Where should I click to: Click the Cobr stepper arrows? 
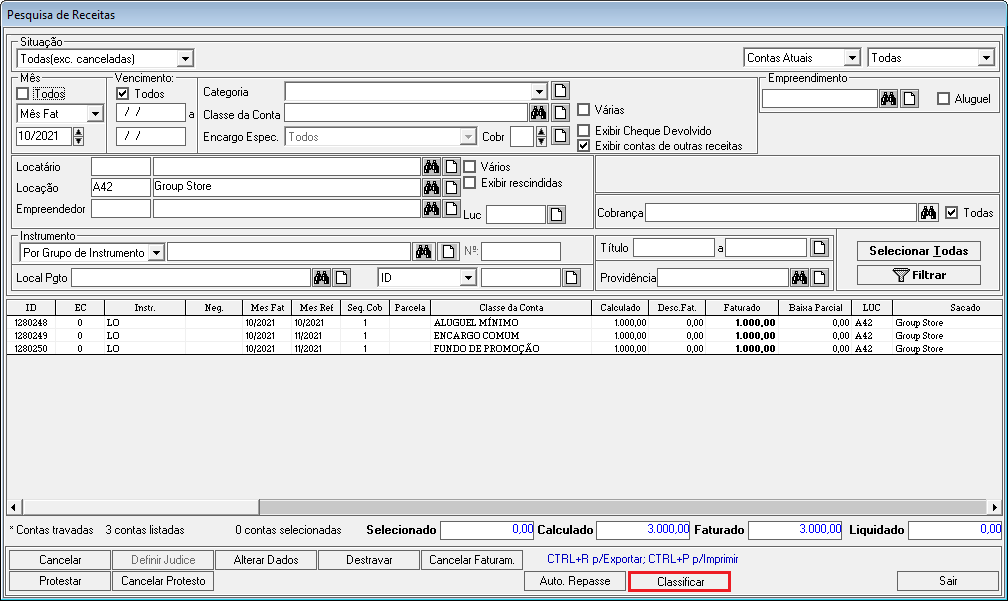[x=541, y=136]
